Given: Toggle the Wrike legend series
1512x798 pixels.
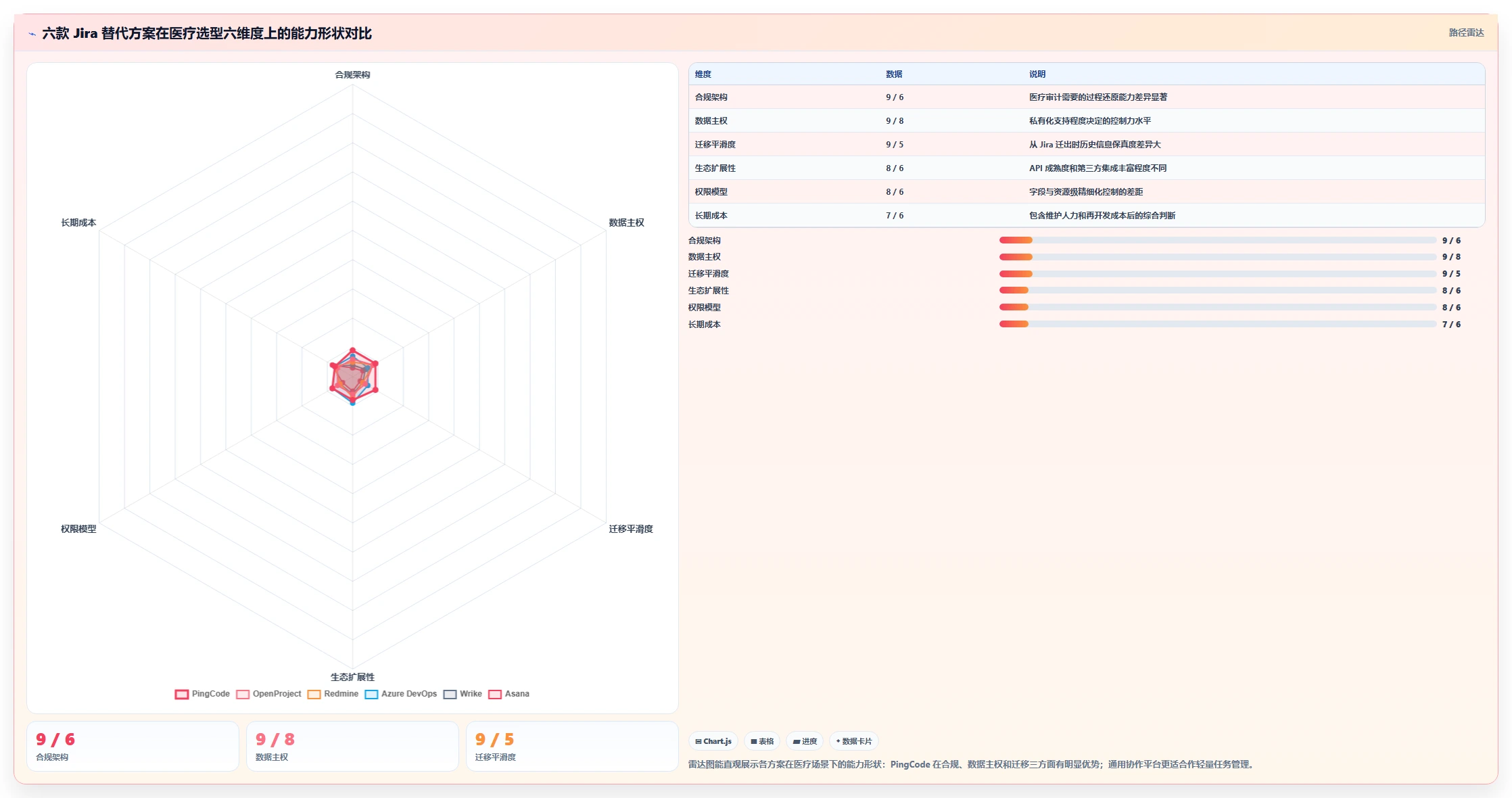Looking at the screenshot, I should tap(463, 694).
